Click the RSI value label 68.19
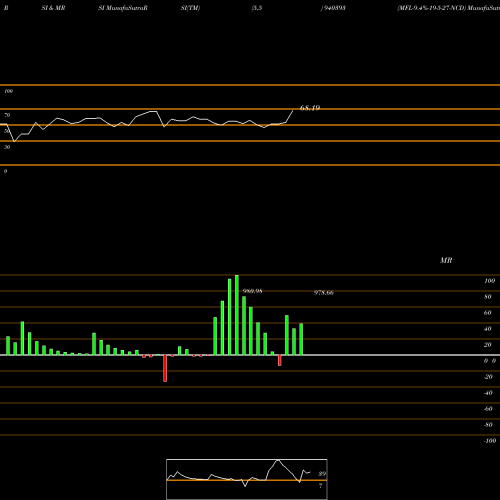The image size is (500, 500). (310, 108)
